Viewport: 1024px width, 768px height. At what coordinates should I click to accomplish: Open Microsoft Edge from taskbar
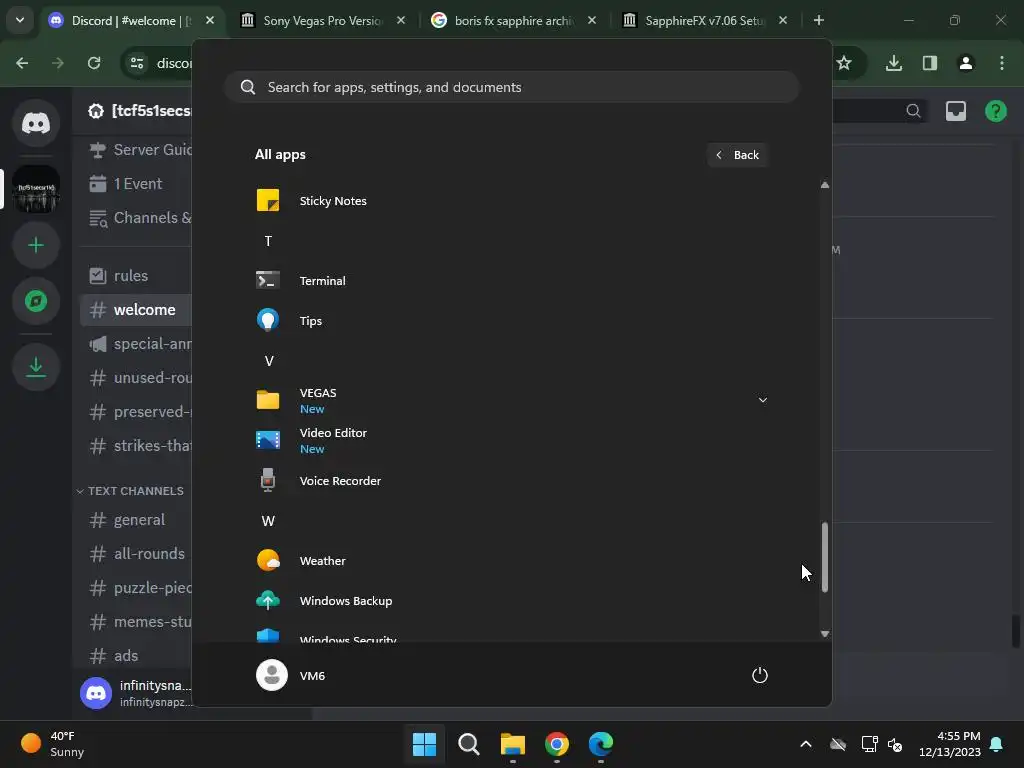(600, 744)
